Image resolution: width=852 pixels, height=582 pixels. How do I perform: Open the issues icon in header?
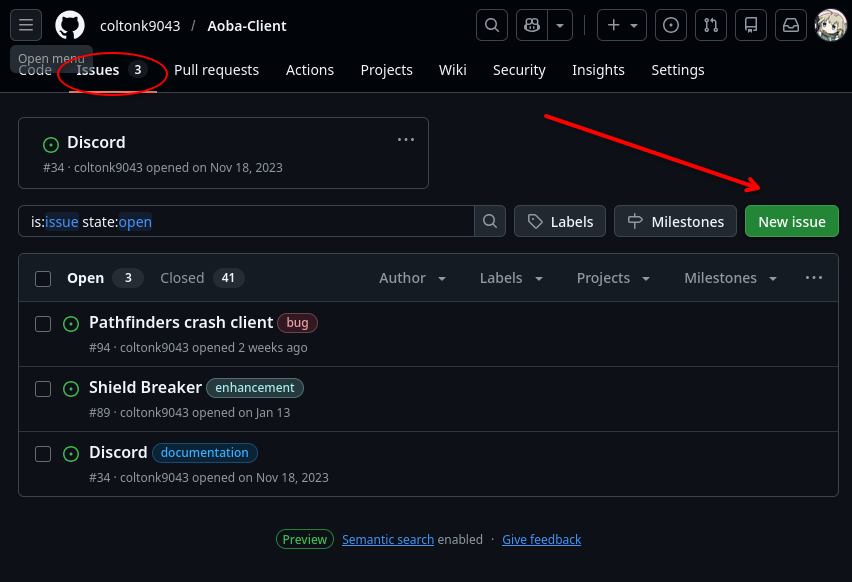point(675,25)
